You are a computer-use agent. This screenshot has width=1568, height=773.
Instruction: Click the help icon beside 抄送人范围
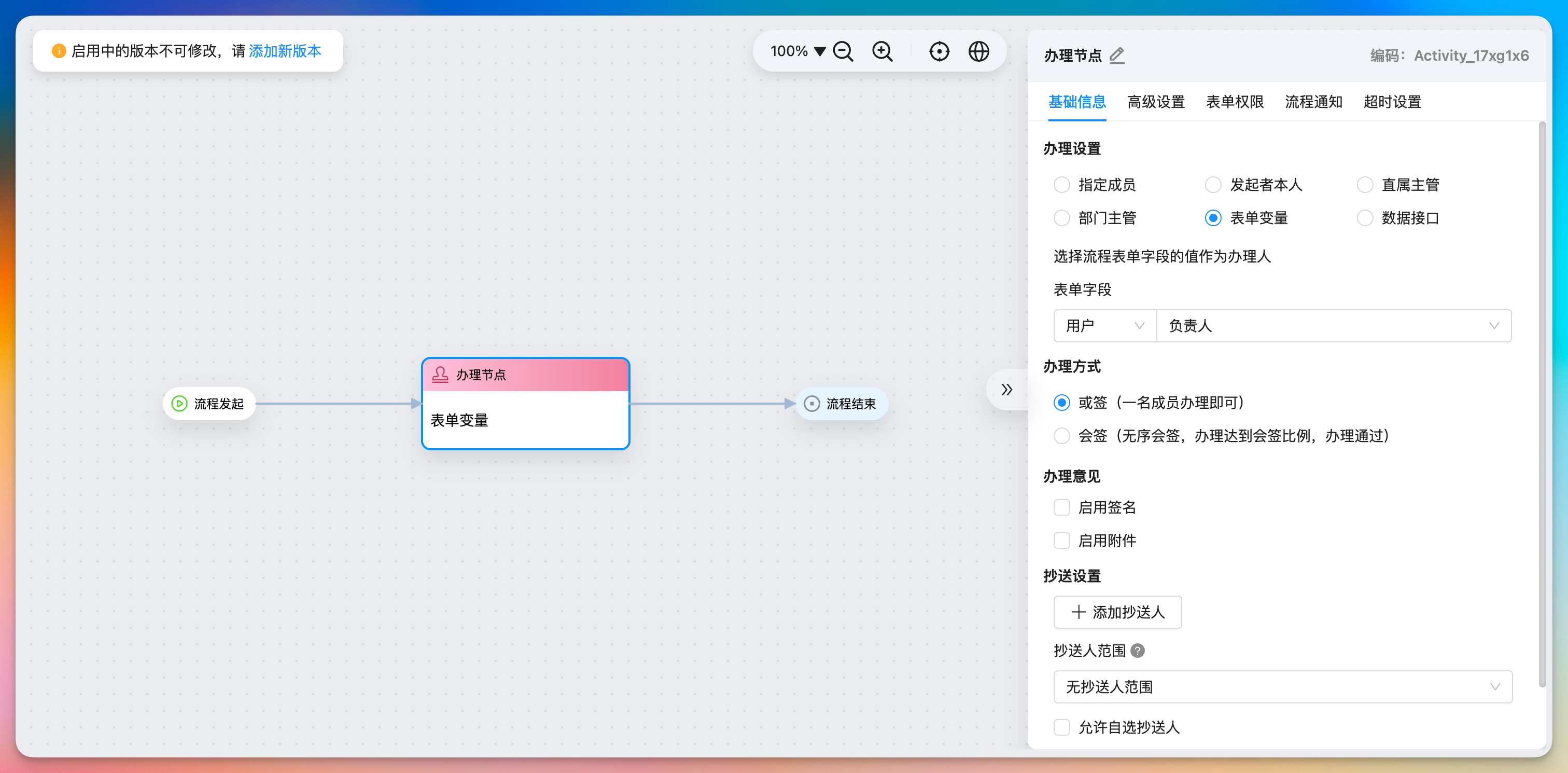[x=1138, y=651]
